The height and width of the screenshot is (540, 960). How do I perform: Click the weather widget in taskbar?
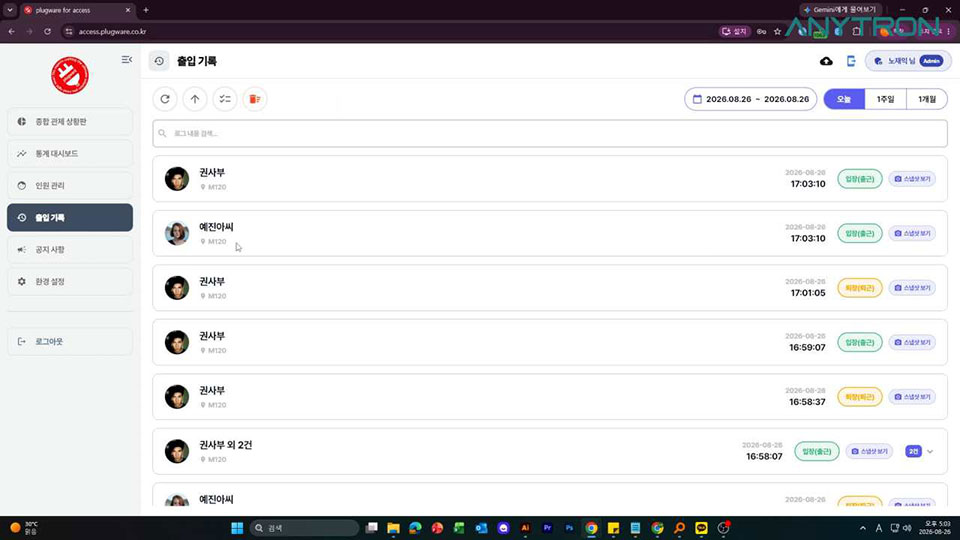coord(23,528)
